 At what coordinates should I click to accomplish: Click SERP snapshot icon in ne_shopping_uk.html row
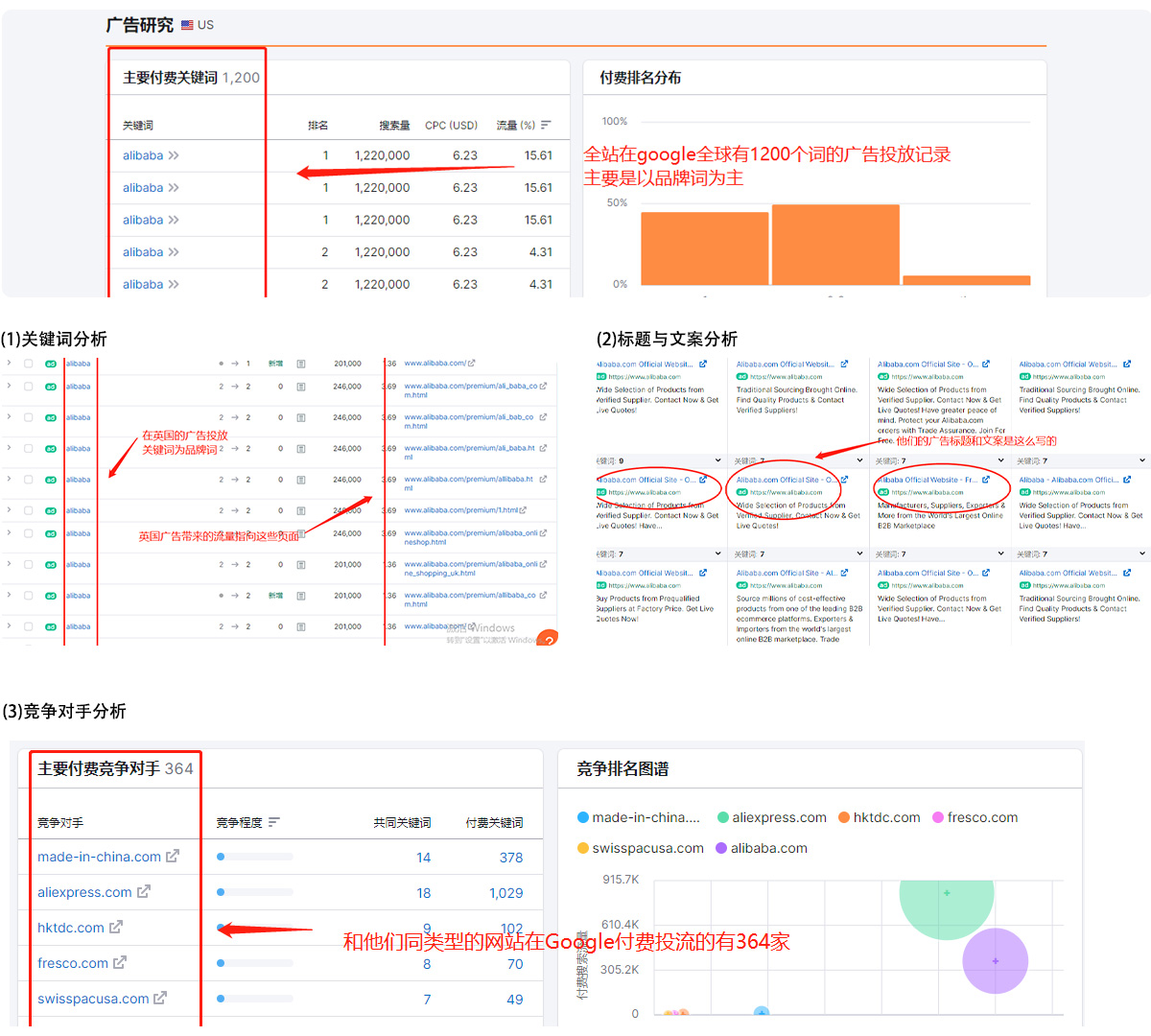pos(300,565)
